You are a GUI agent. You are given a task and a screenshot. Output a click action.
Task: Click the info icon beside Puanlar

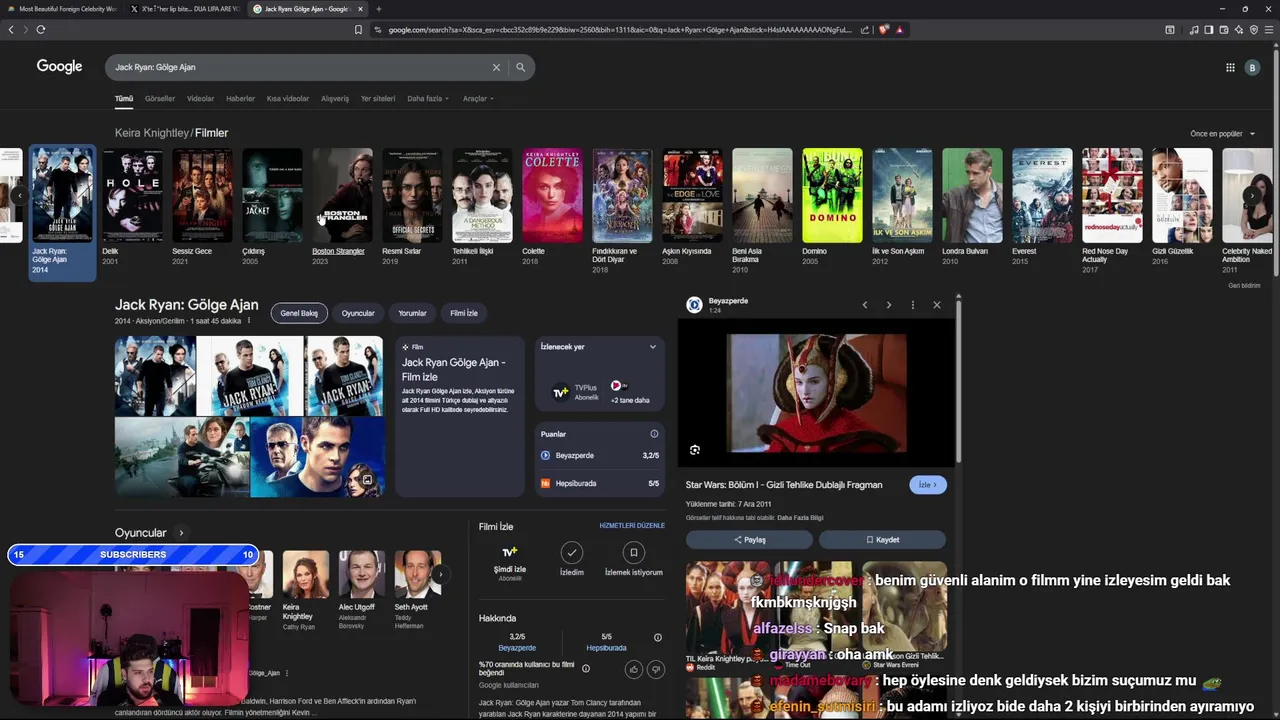click(x=654, y=434)
